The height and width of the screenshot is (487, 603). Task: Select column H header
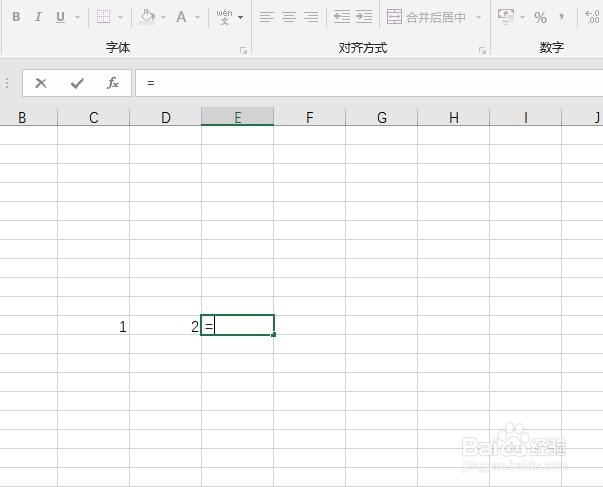tap(453, 117)
